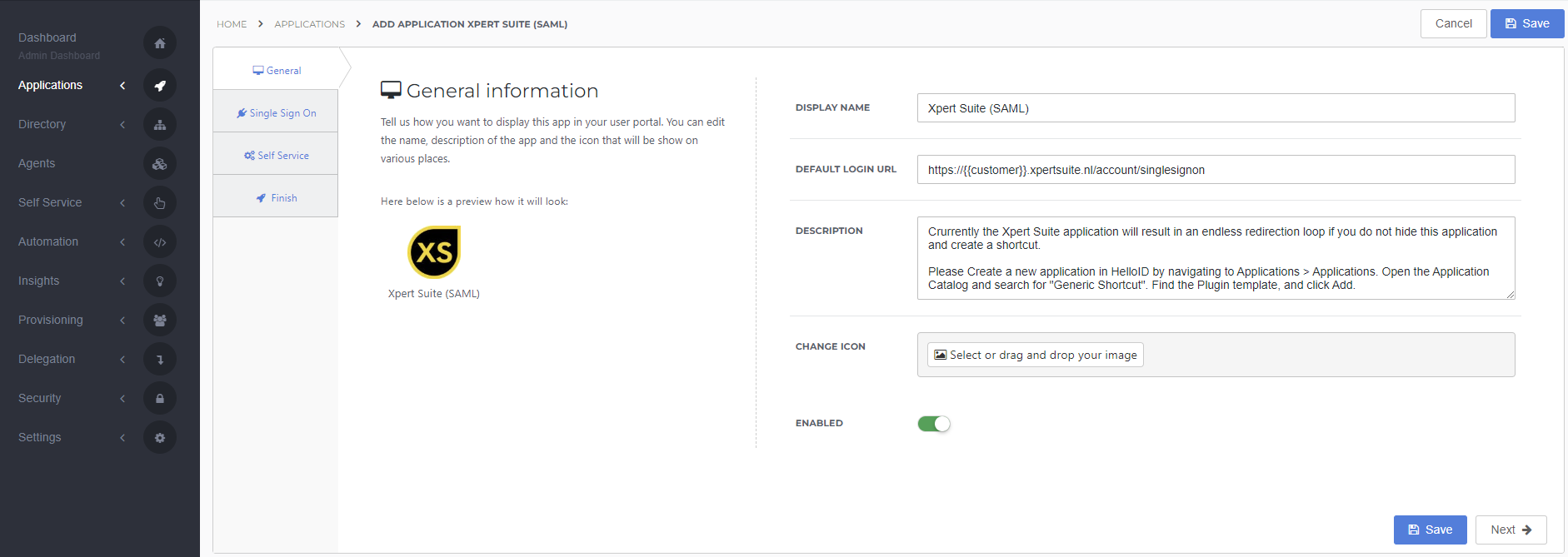The image size is (1568, 557).
Task: Click the Applications label in sidebar
Action: tap(50, 85)
